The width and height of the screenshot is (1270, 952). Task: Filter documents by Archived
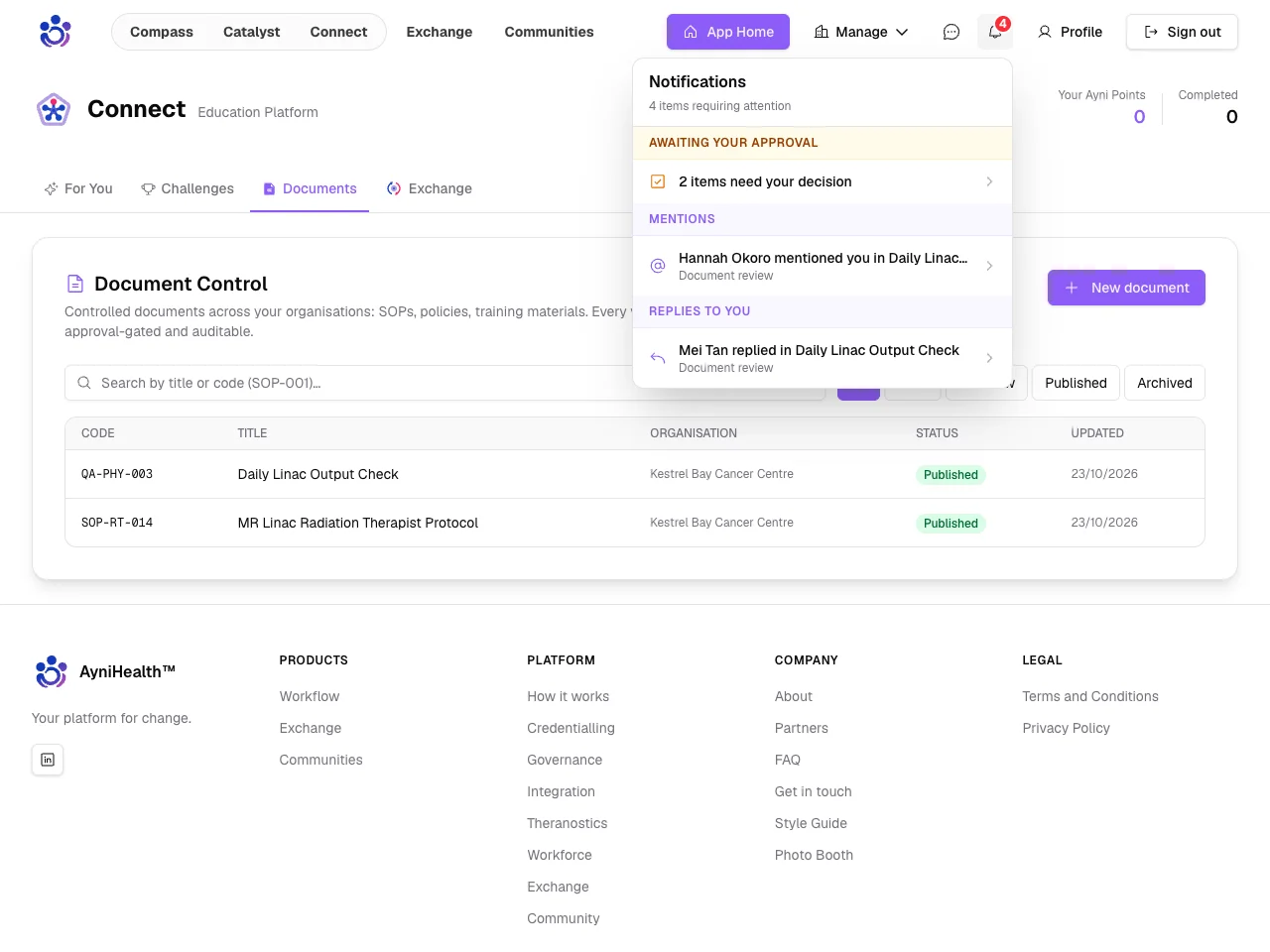tap(1165, 383)
